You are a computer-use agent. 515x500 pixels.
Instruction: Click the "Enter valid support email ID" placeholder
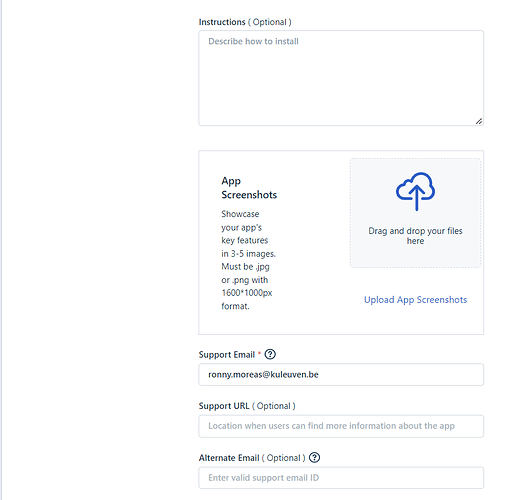point(263,478)
